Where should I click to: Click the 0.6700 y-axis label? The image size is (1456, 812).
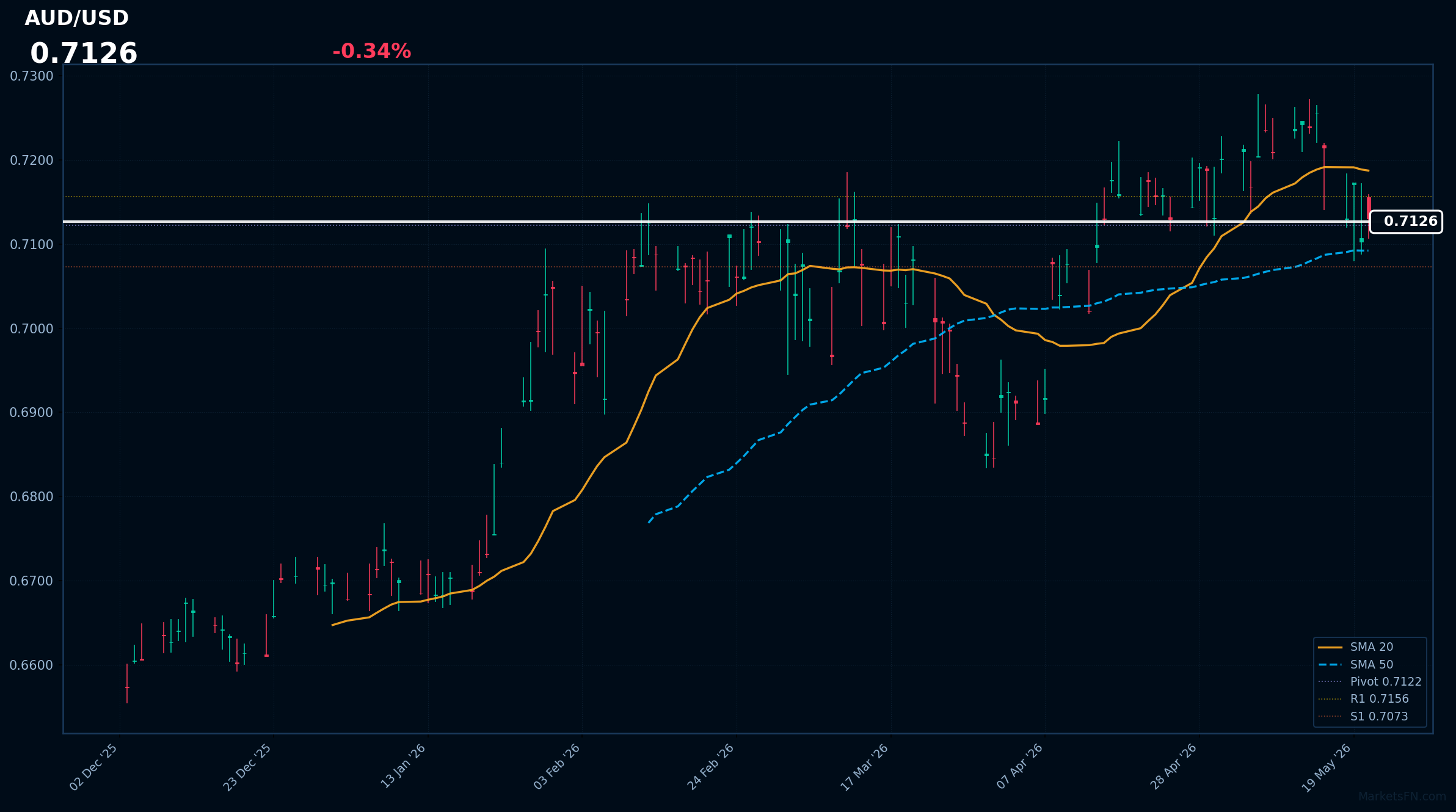tap(32, 581)
